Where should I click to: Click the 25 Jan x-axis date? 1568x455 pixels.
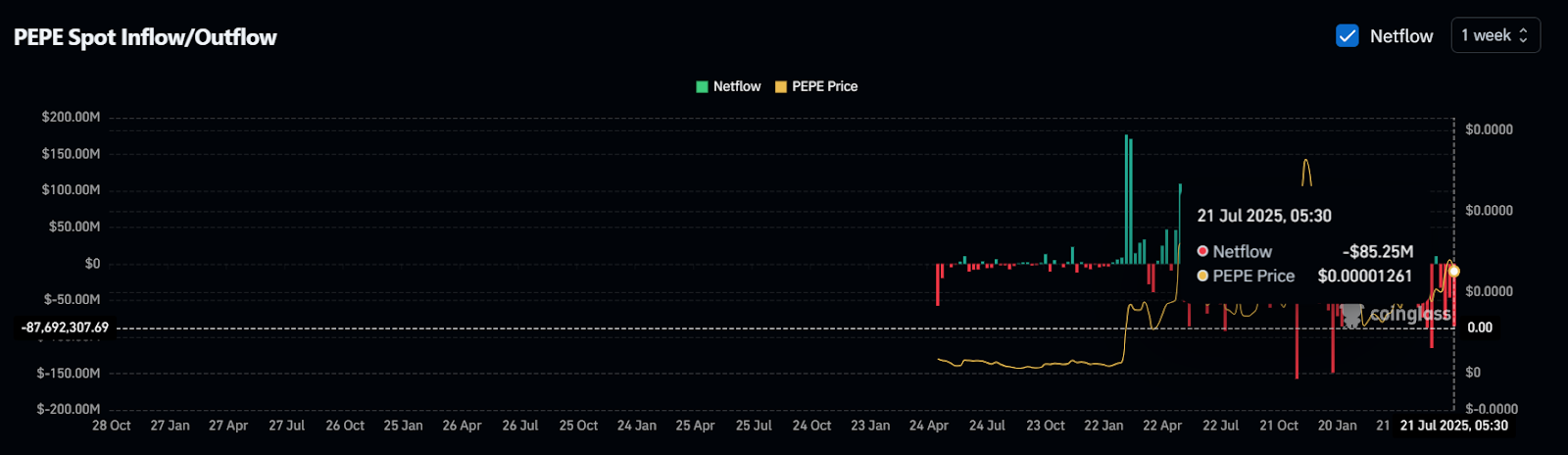point(404,426)
